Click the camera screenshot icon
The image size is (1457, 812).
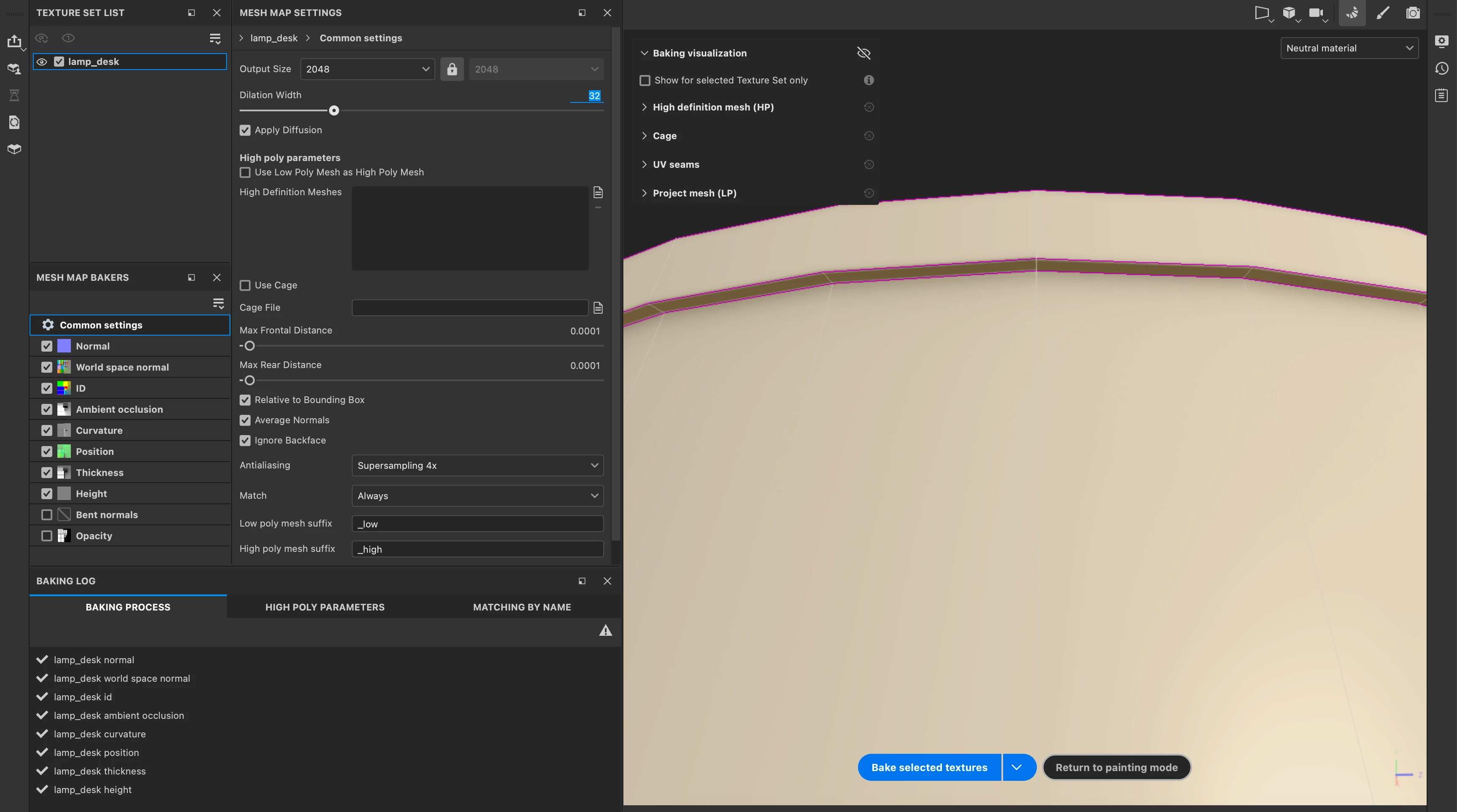1412,13
